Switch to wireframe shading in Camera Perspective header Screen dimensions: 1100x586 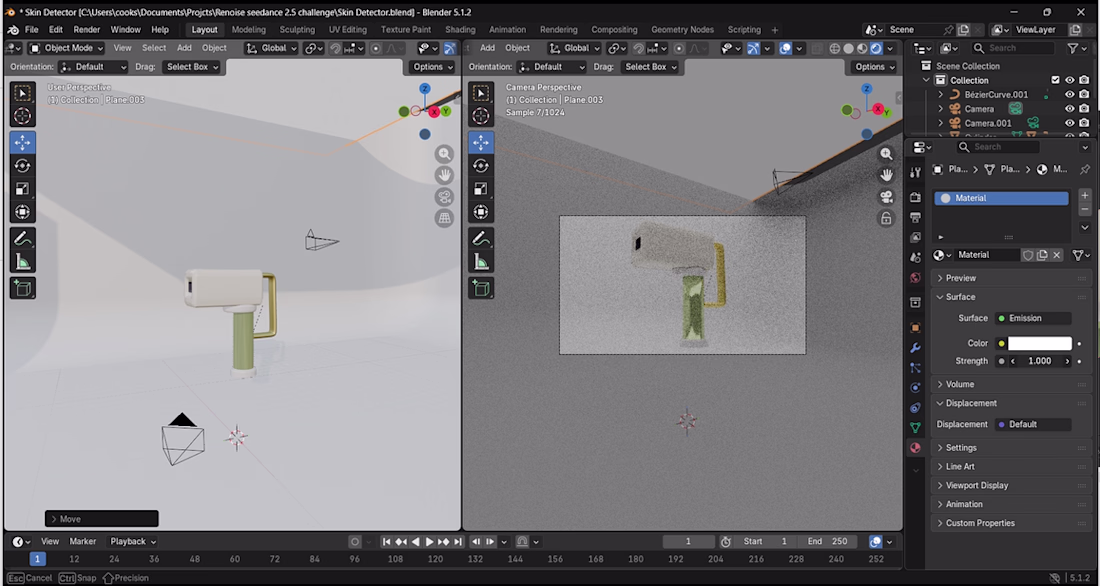[835, 48]
